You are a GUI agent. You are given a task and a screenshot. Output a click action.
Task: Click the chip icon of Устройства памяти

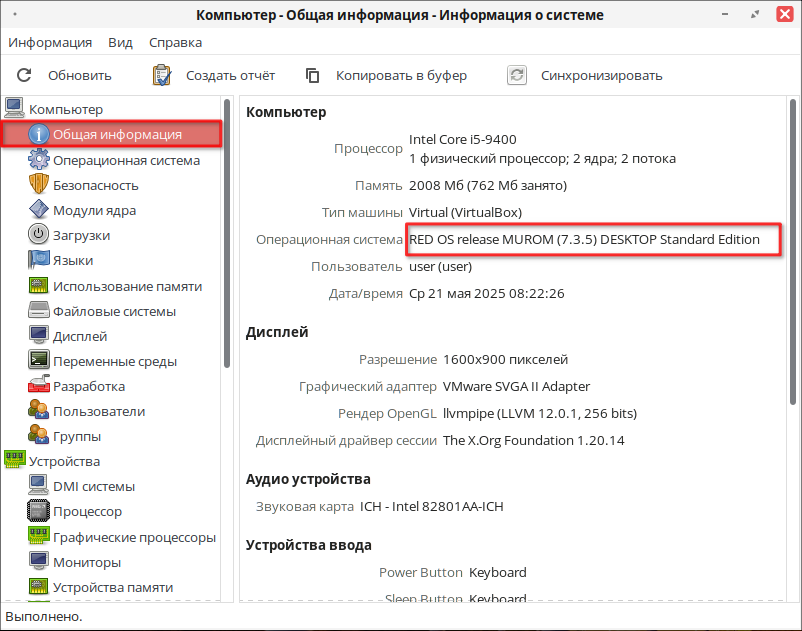click(x=38, y=587)
